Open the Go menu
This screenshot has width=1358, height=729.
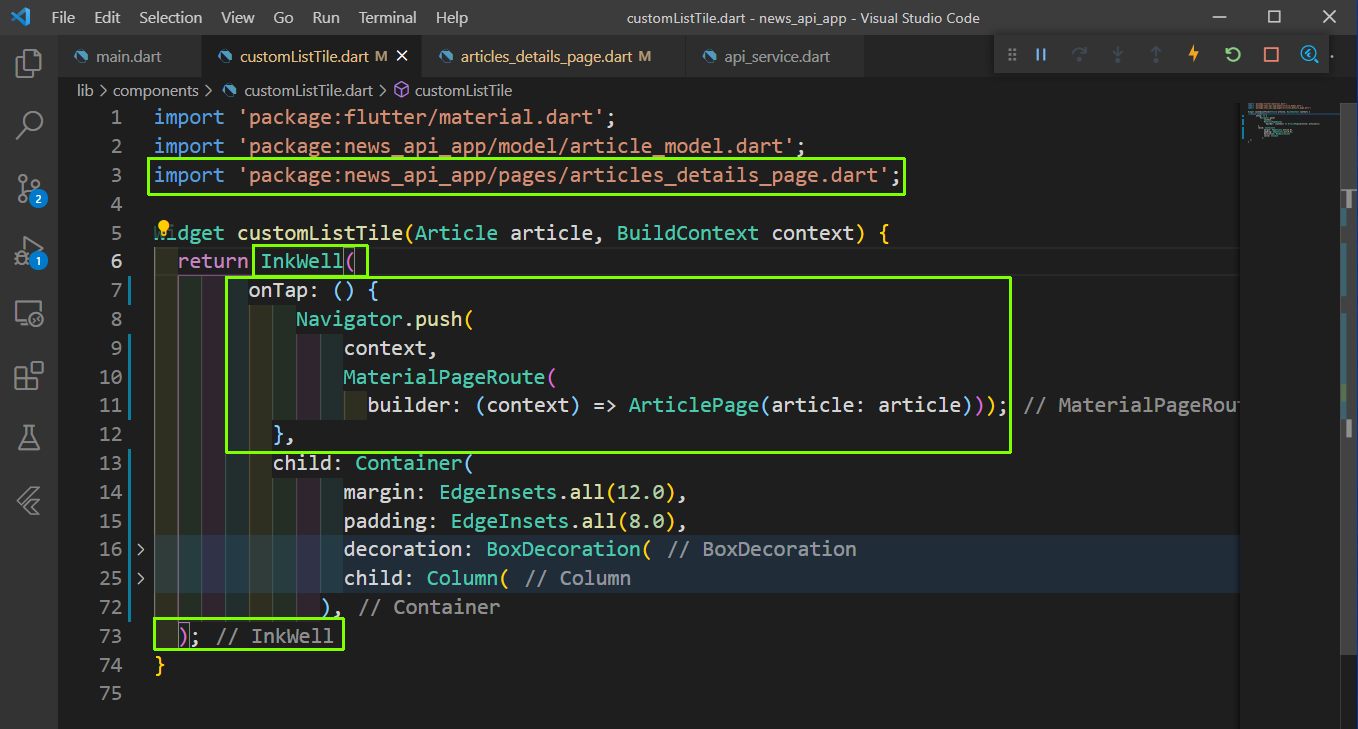(x=283, y=18)
